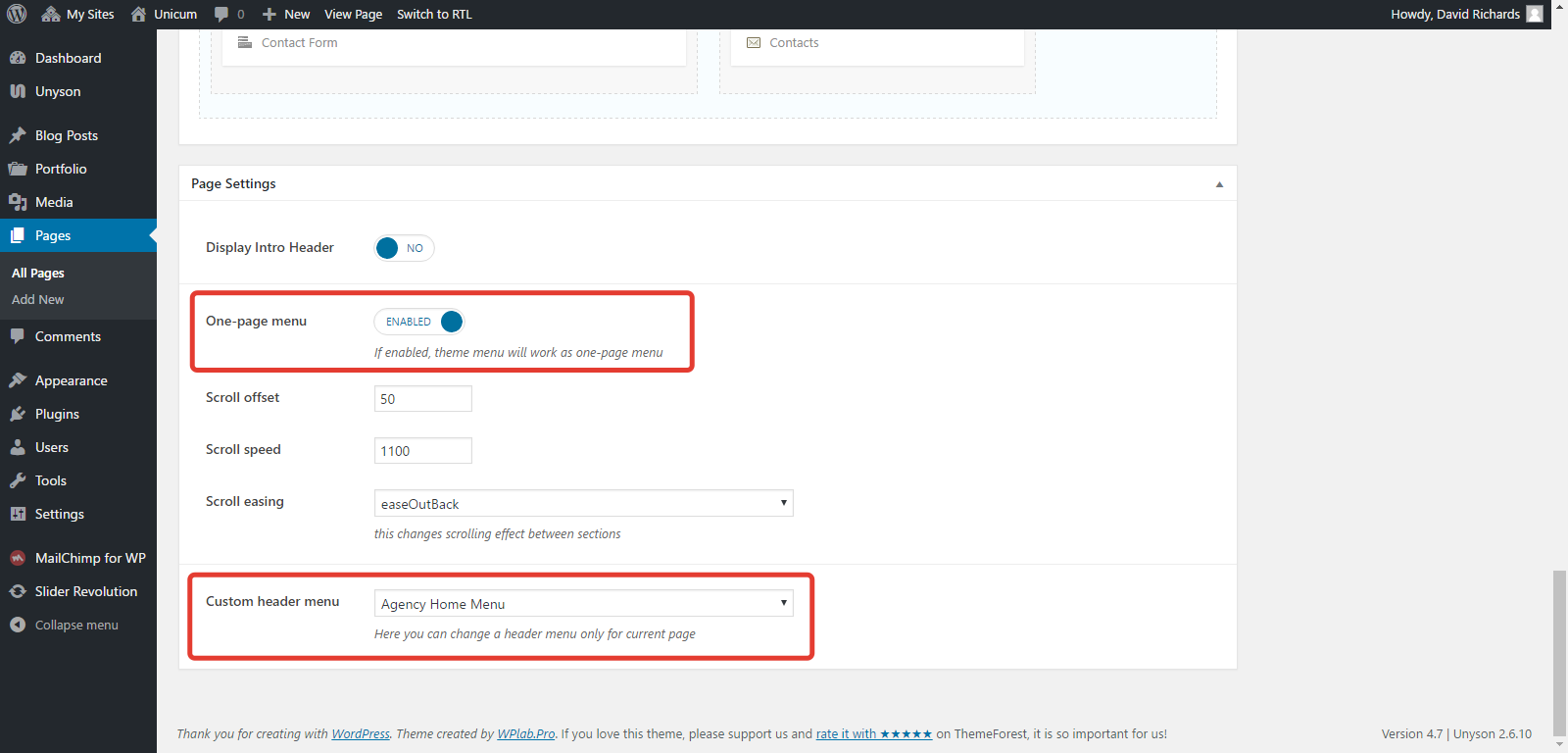Collapse the Page Settings panel arrow

coord(1219,184)
